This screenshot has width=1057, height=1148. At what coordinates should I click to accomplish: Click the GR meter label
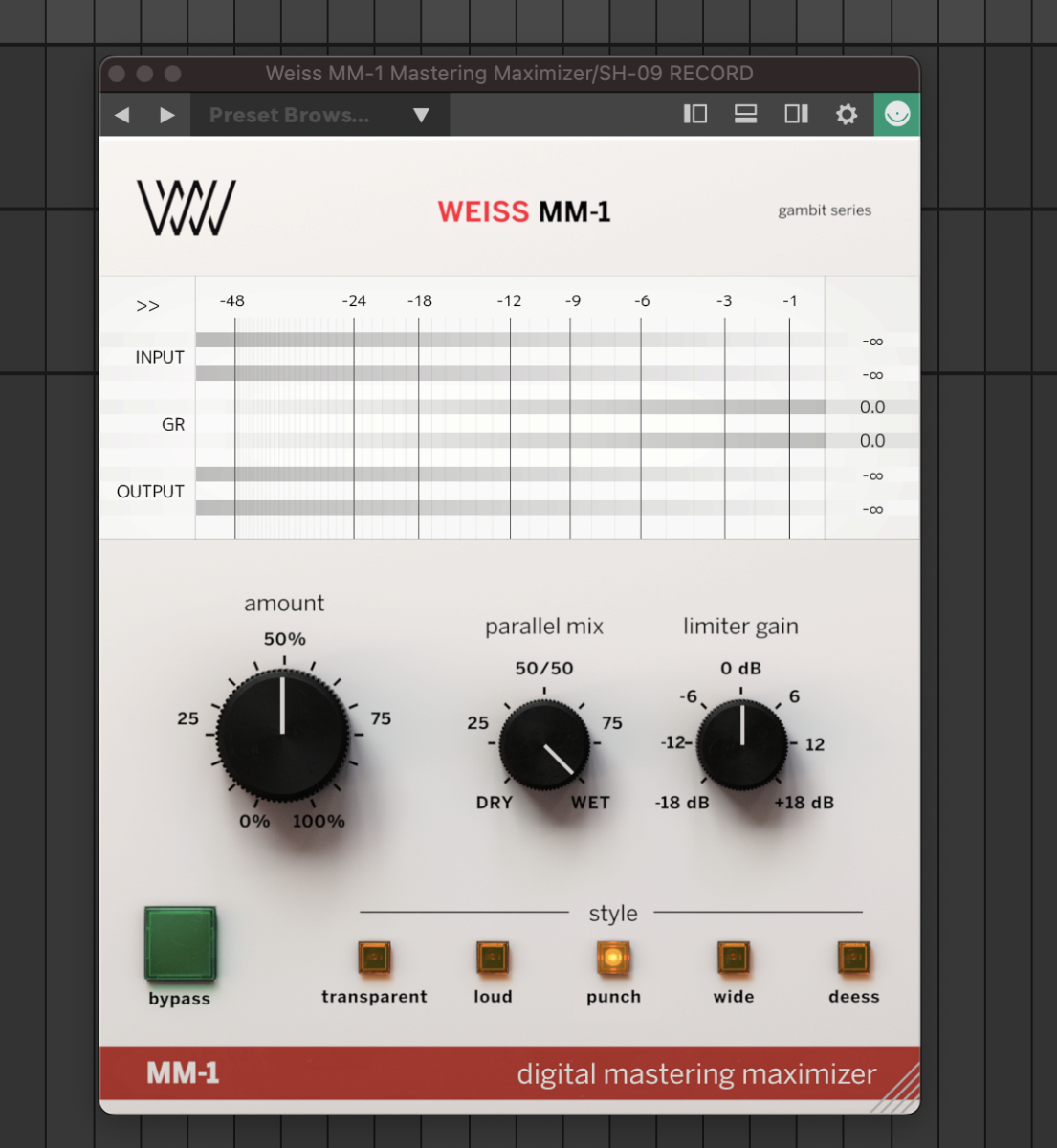[173, 424]
